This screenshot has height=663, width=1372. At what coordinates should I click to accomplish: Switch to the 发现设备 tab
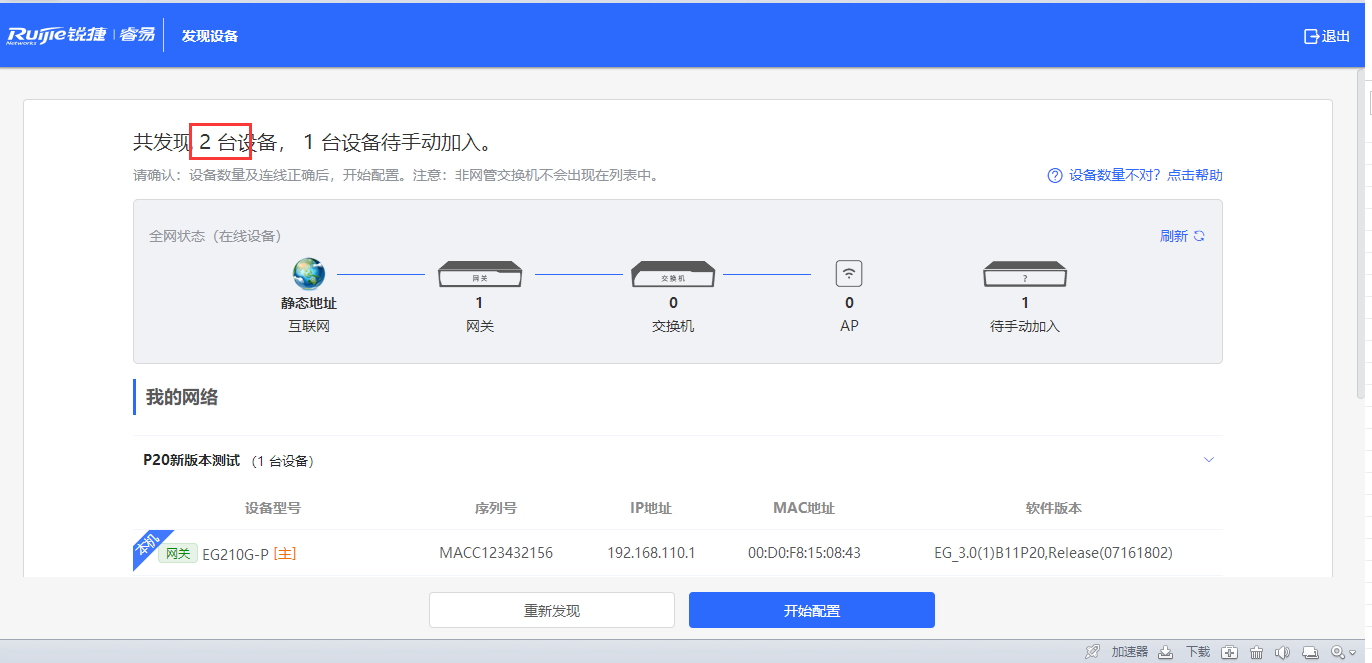208,36
